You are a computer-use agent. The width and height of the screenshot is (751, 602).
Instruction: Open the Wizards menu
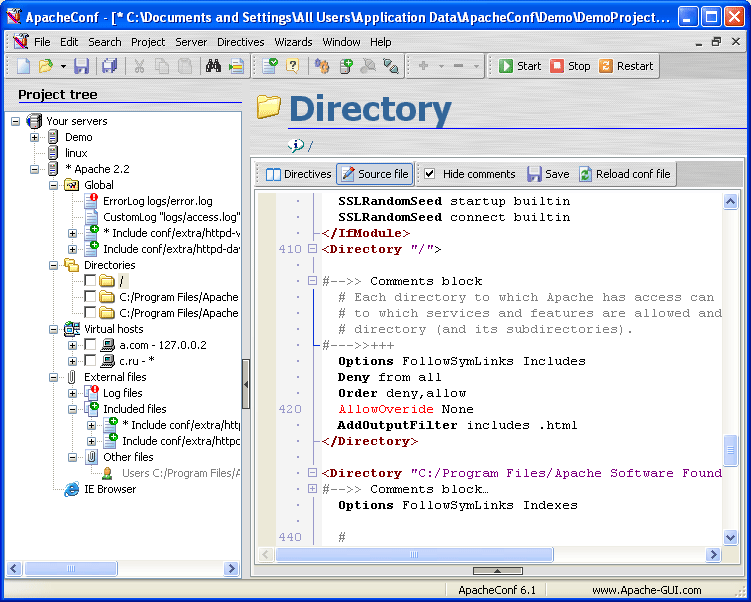(293, 42)
